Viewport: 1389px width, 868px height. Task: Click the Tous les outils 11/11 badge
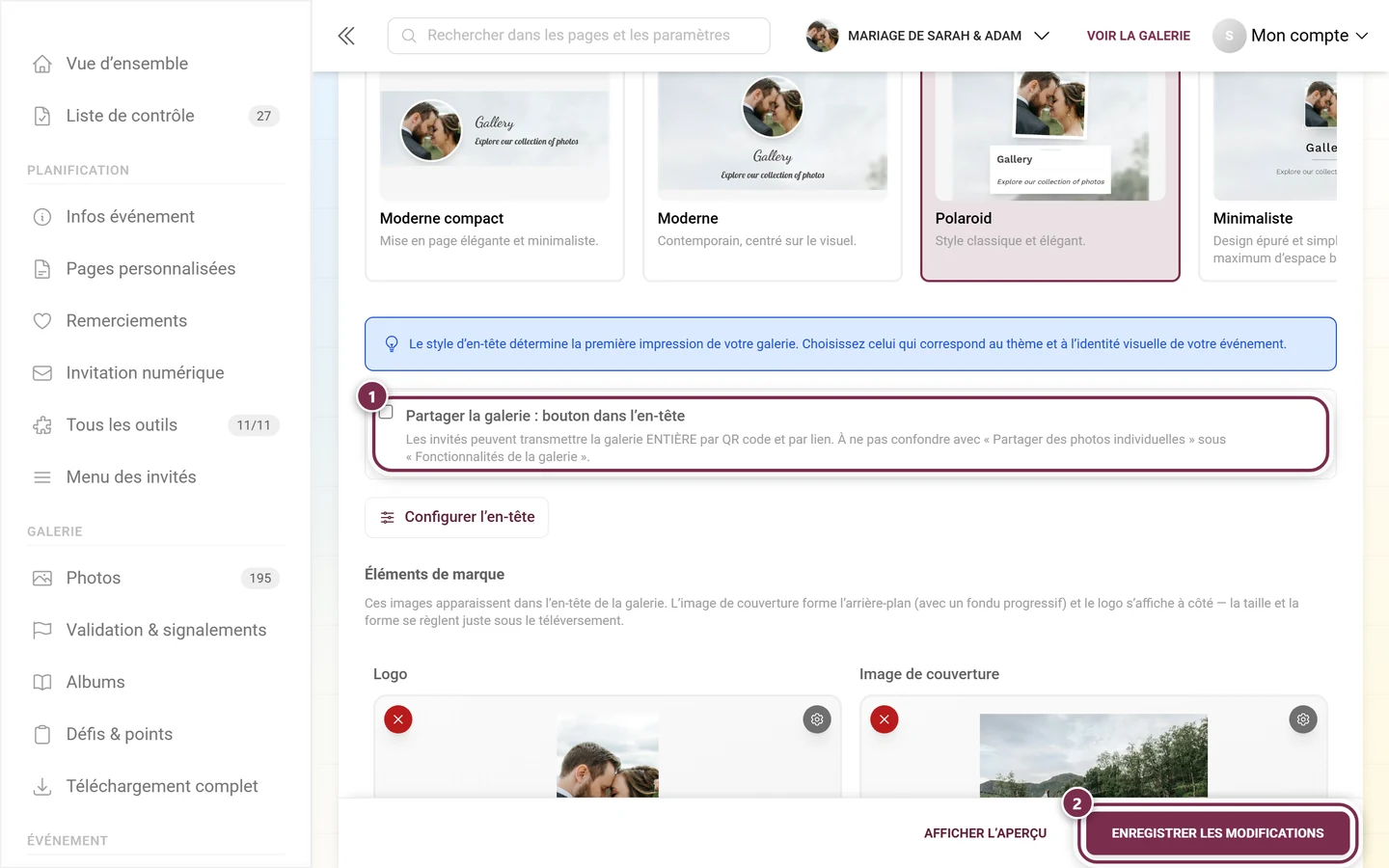tap(254, 425)
